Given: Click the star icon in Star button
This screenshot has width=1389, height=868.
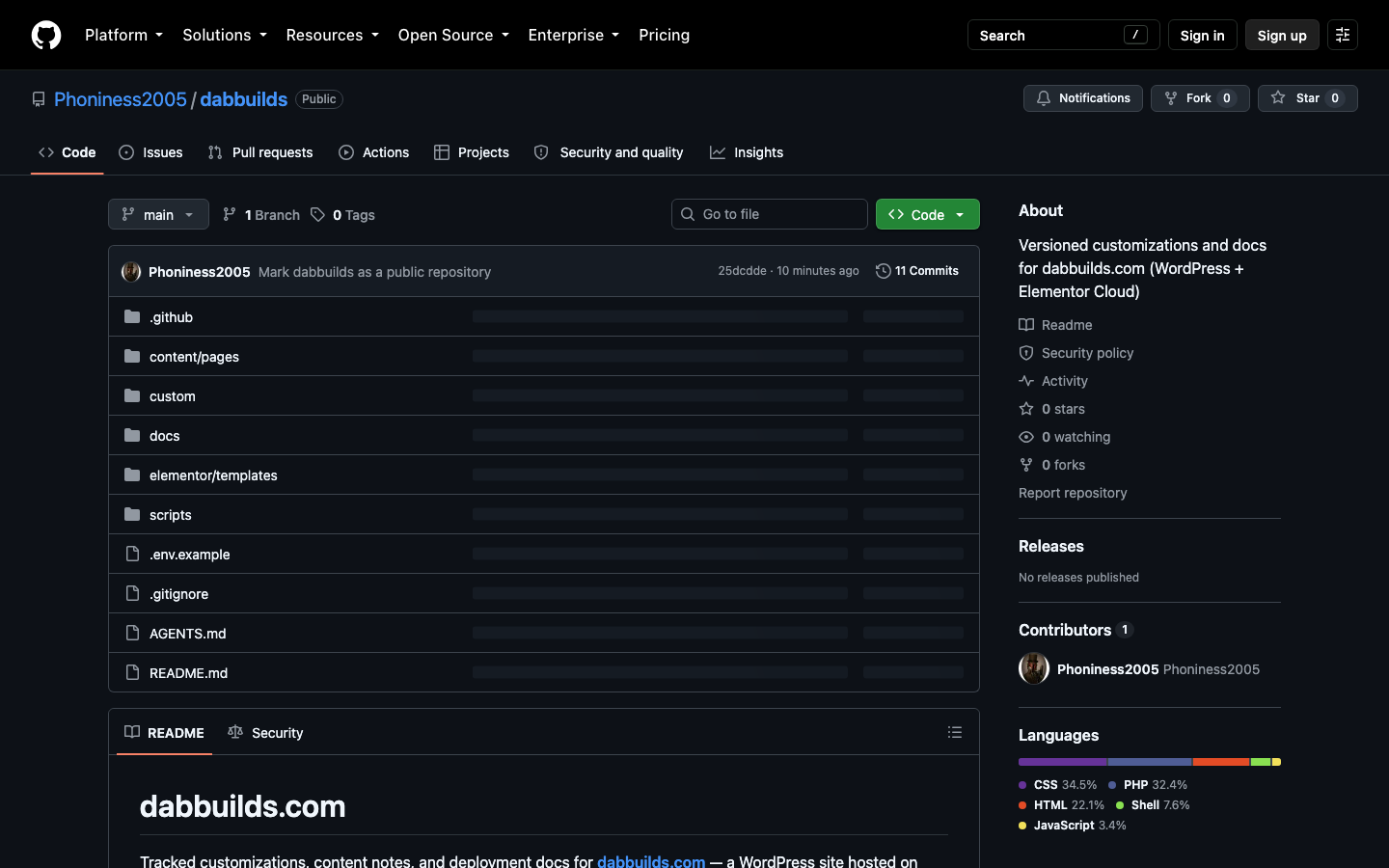Looking at the screenshot, I should [1278, 97].
